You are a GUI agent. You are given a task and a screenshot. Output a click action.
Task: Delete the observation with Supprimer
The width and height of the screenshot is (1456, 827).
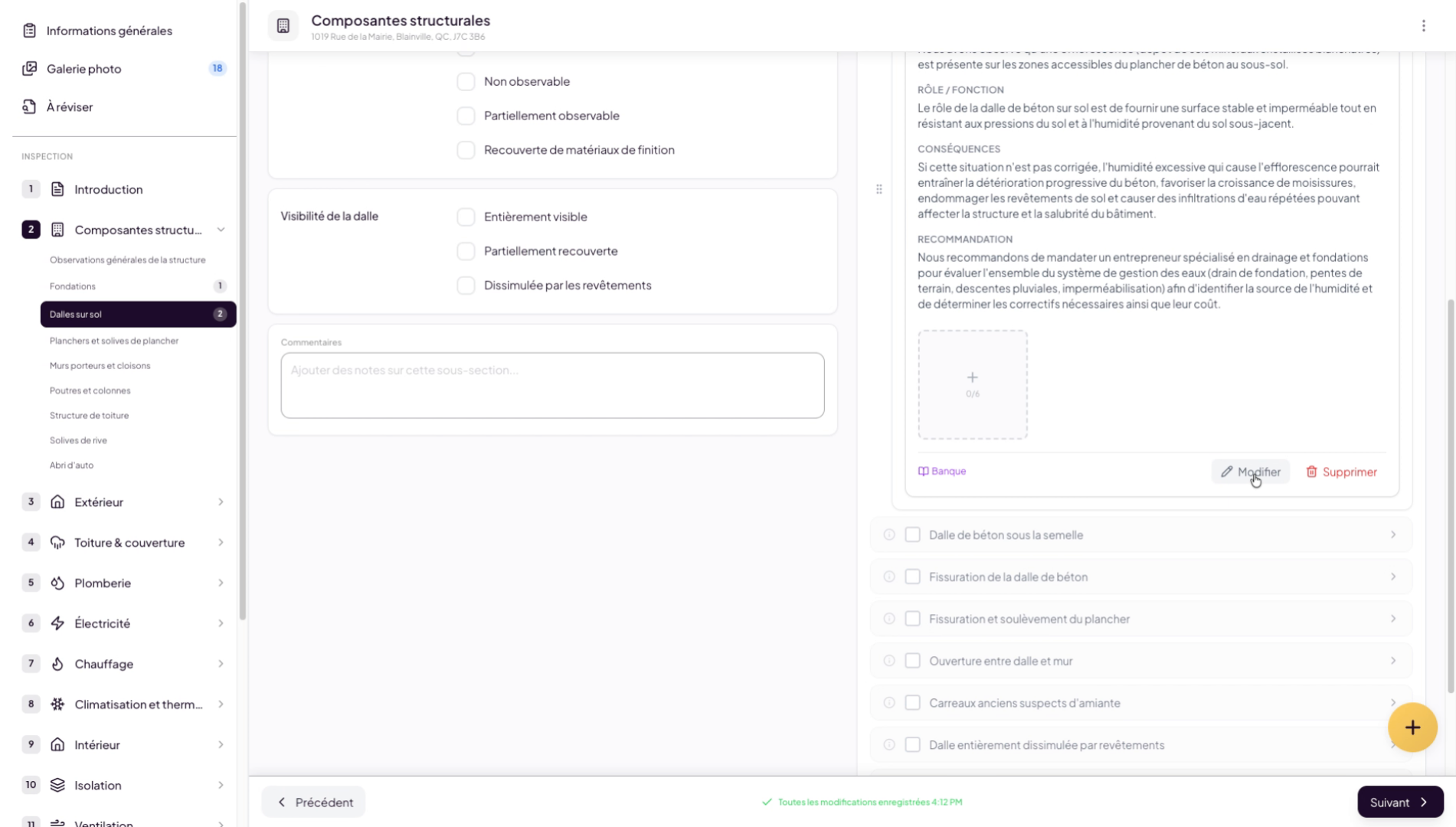[1340, 472]
